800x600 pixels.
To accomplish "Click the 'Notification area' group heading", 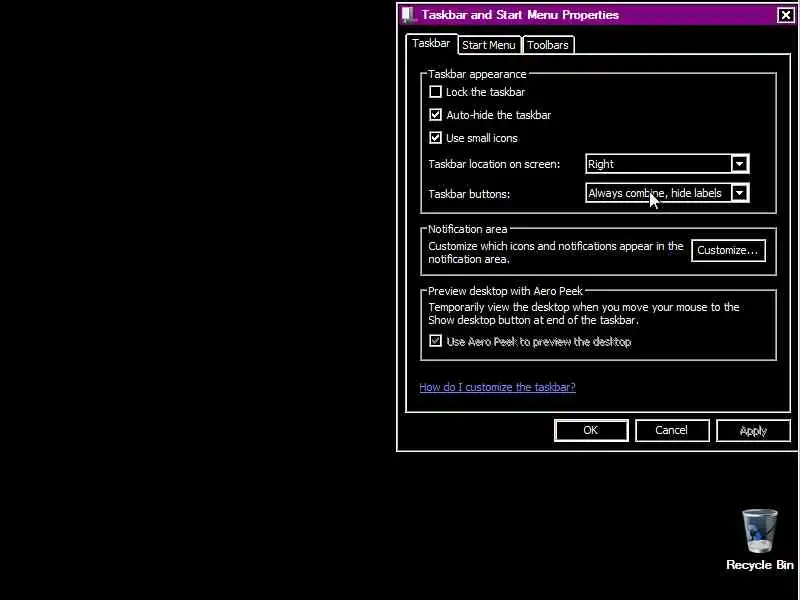I will point(467,229).
